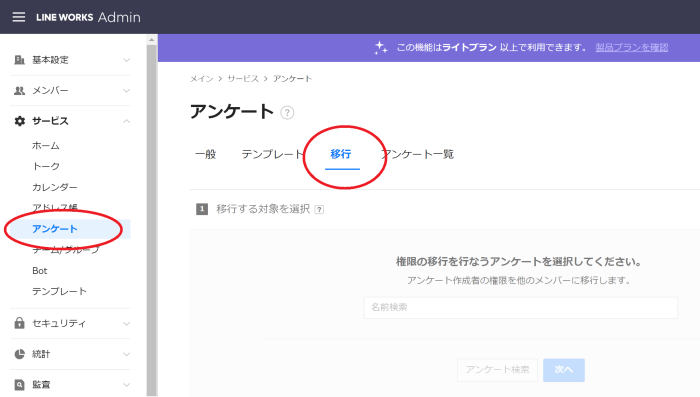This screenshot has width=700, height=397.
Task: Click text 権限の移行を行なうアンケートを選択してください。
Action: pos(519,262)
